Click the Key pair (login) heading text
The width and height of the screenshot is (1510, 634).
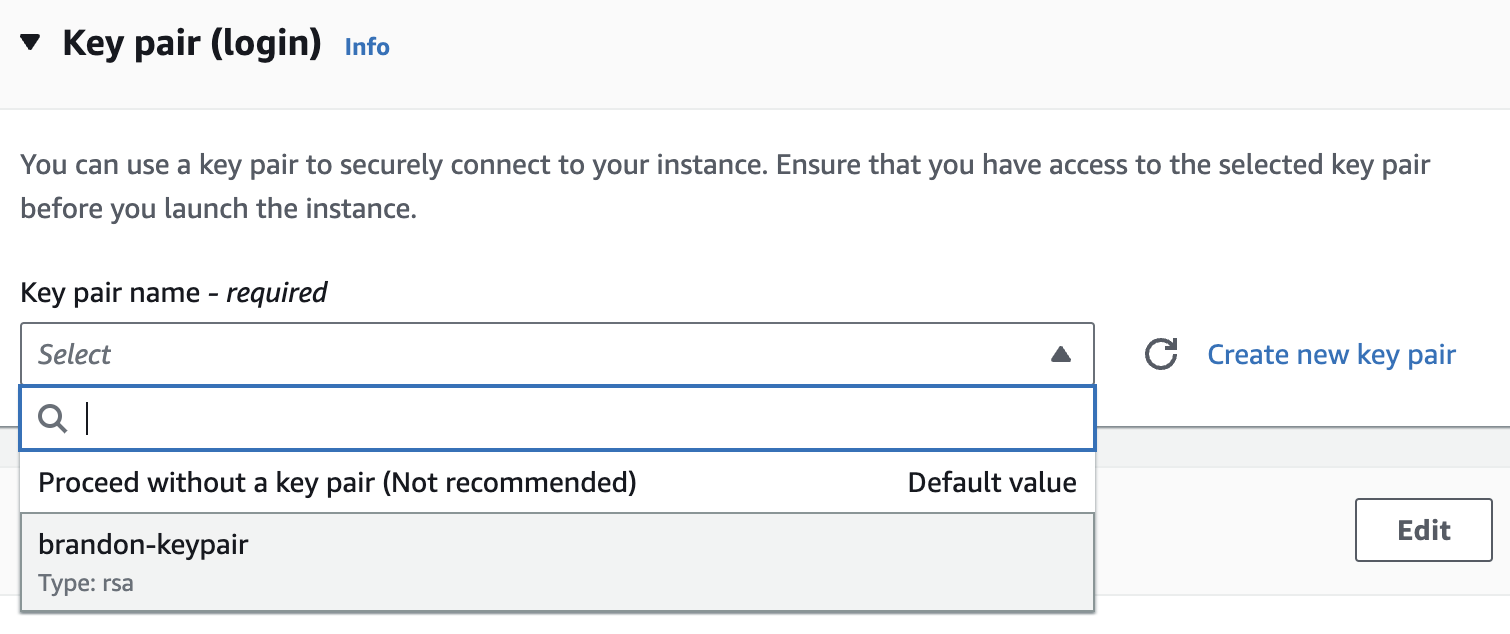tap(192, 44)
